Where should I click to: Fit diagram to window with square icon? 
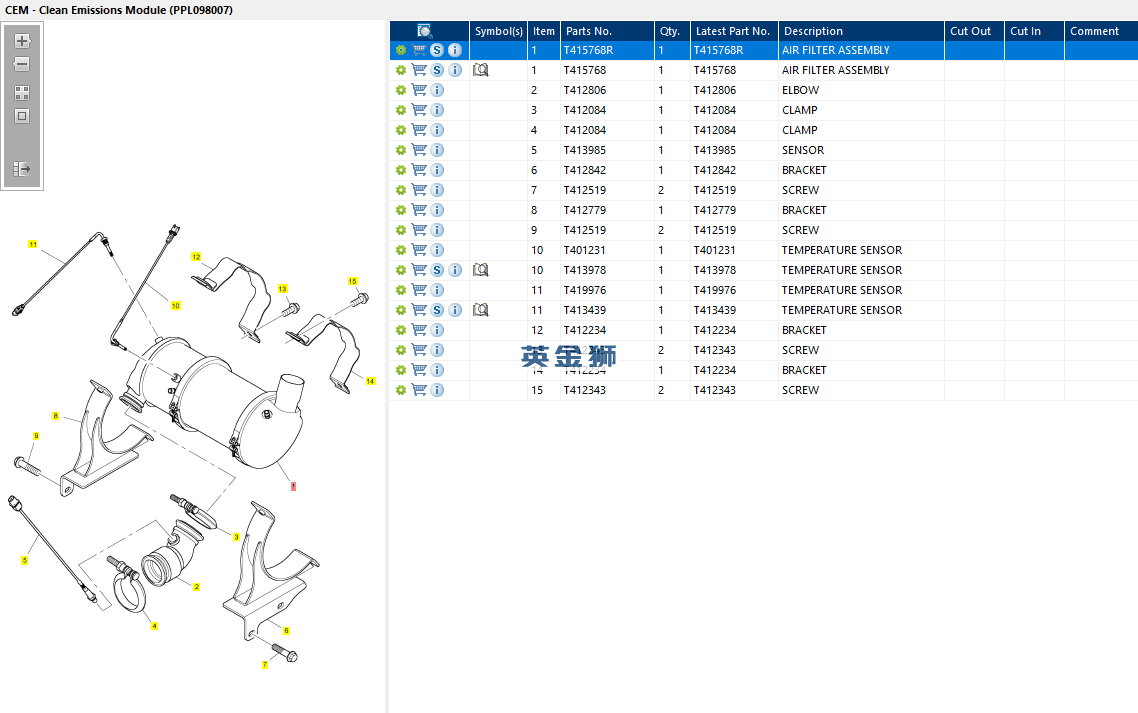tap(22, 116)
